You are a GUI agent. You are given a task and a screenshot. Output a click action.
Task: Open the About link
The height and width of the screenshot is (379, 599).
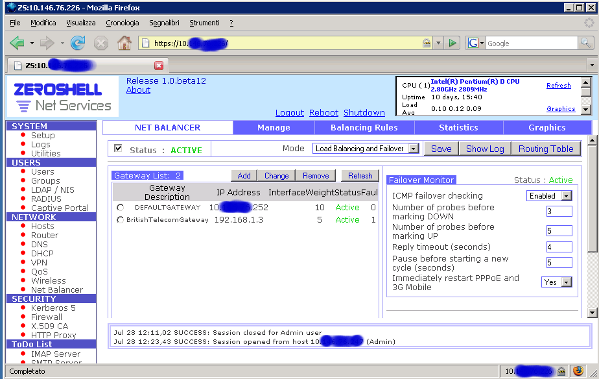(x=138, y=90)
